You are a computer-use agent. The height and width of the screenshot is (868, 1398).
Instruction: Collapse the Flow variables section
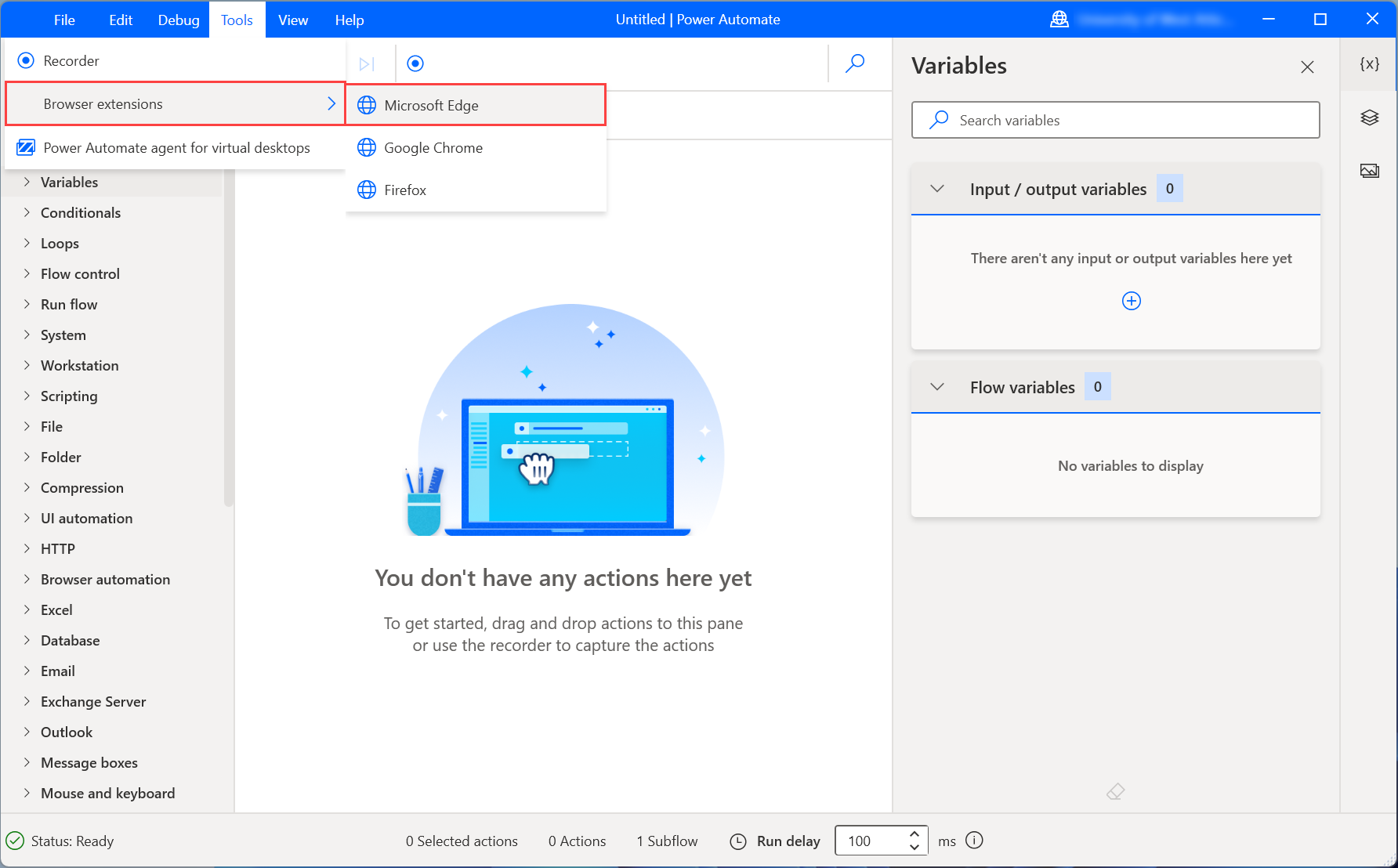pyautogui.click(x=937, y=387)
